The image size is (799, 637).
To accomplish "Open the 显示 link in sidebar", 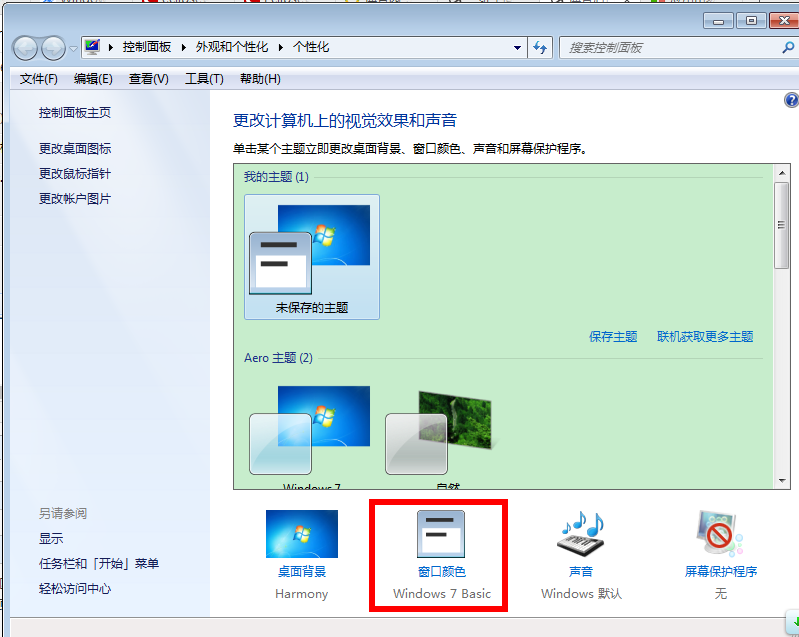I will click(51, 539).
